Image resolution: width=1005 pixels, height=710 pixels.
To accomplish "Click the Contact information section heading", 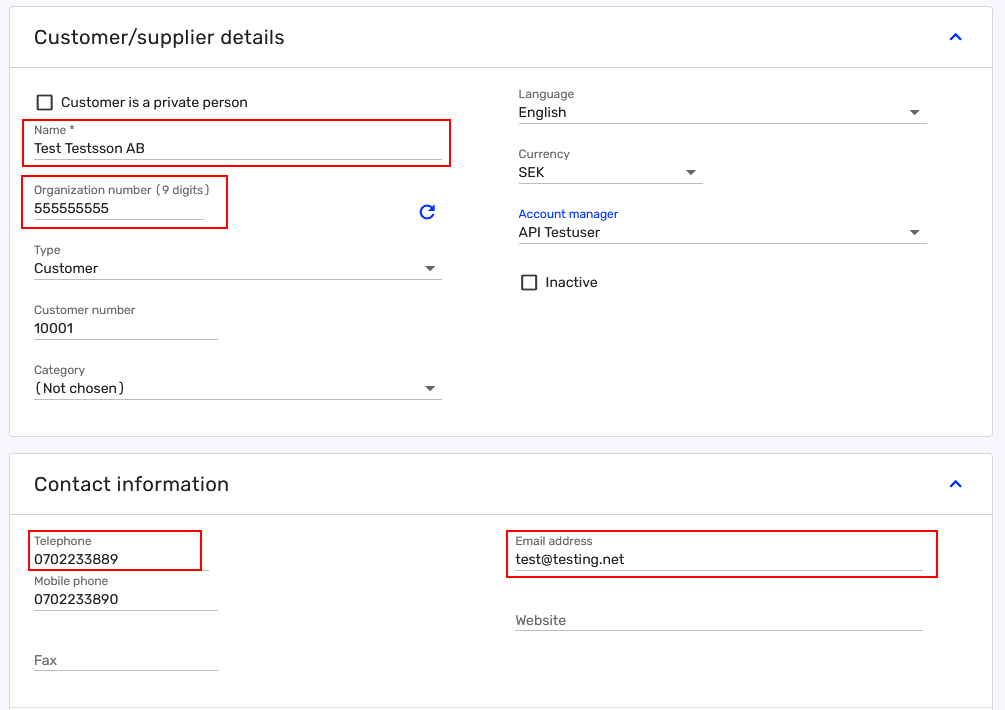I will coord(131,485).
